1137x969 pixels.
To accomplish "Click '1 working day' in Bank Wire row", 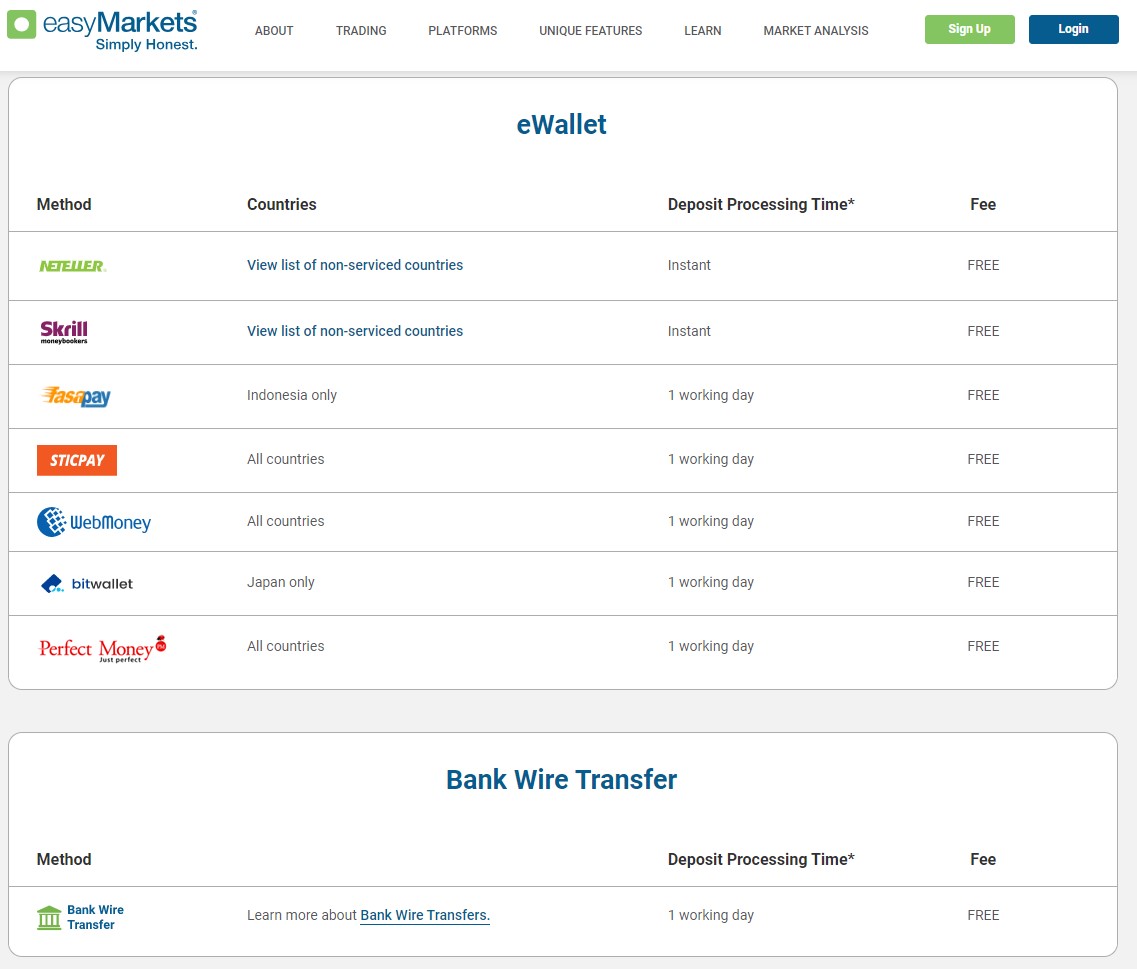I will pyautogui.click(x=711, y=915).
